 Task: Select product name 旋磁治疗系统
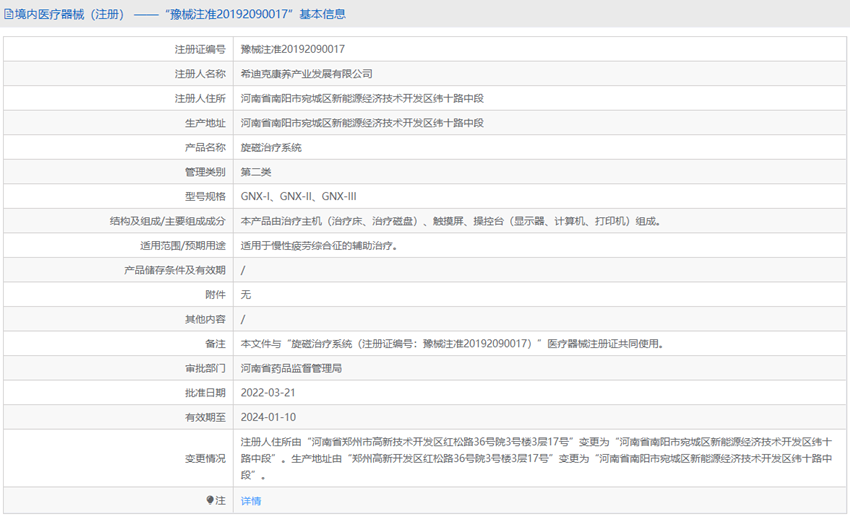coord(271,147)
